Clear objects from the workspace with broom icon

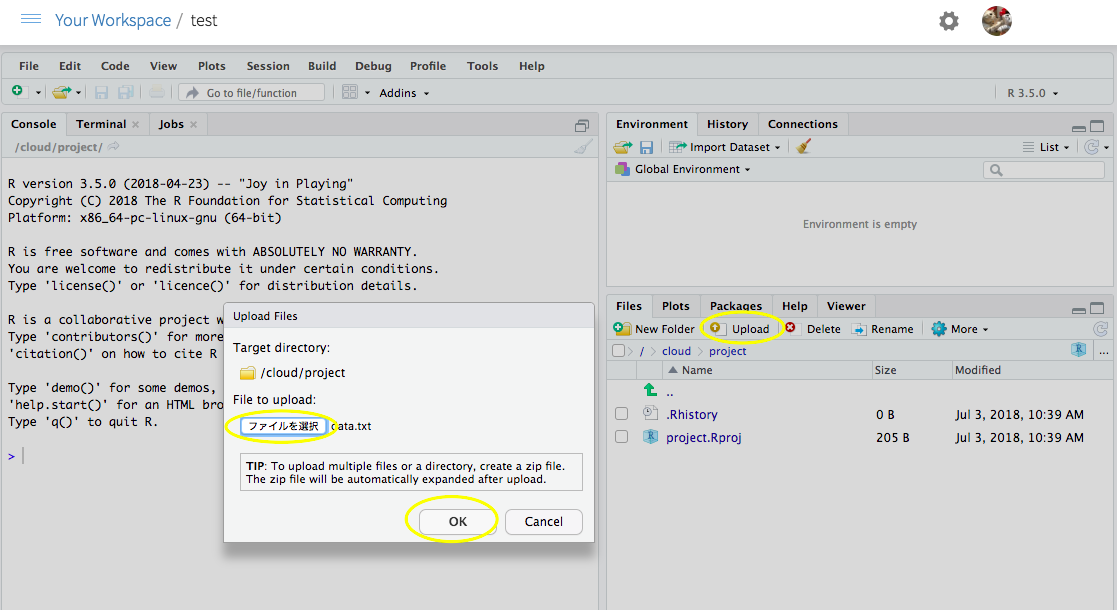point(803,146)
